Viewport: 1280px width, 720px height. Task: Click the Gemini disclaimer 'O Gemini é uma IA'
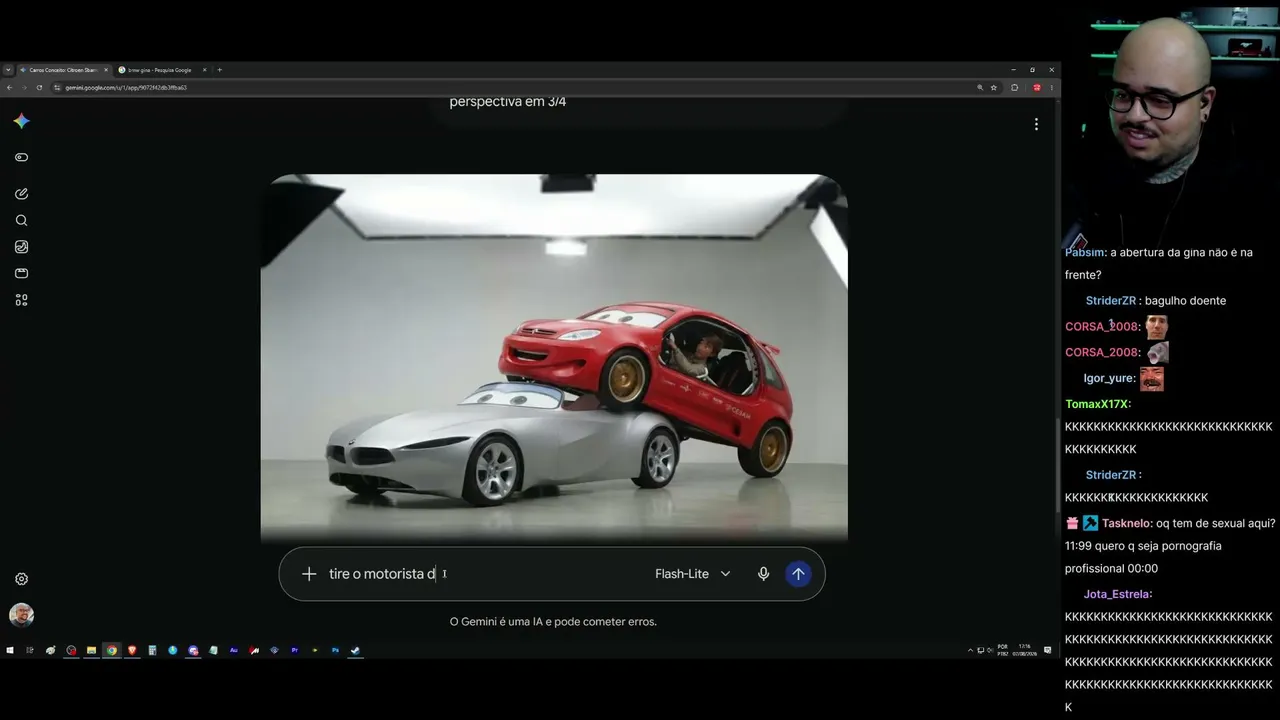click(x=553, y=622)
